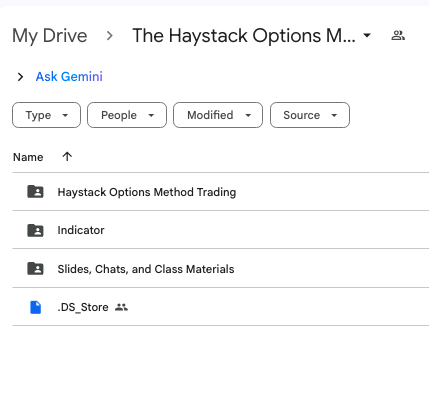Click the breadcrumb separator arrow after My Drive
Screen dimensions: 429x396
[x=110, y=36]
